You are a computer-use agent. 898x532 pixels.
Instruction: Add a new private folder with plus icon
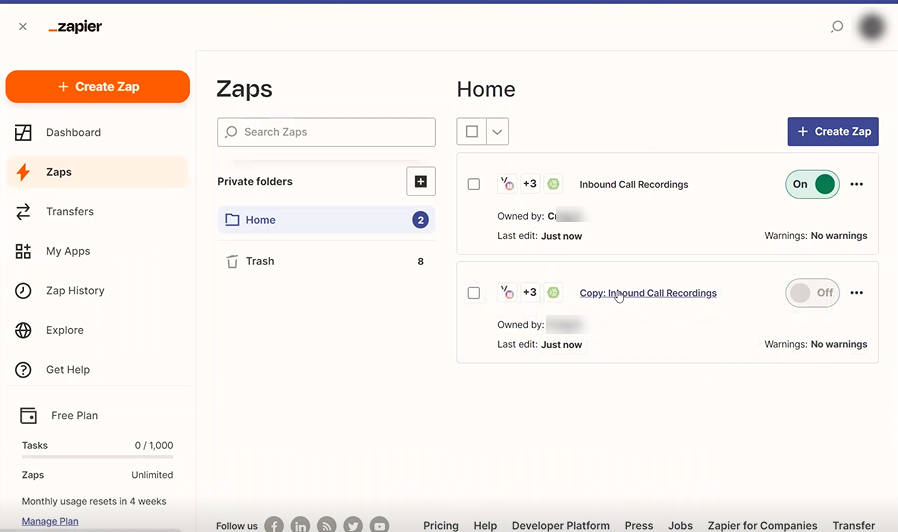(x=420, y=181)
